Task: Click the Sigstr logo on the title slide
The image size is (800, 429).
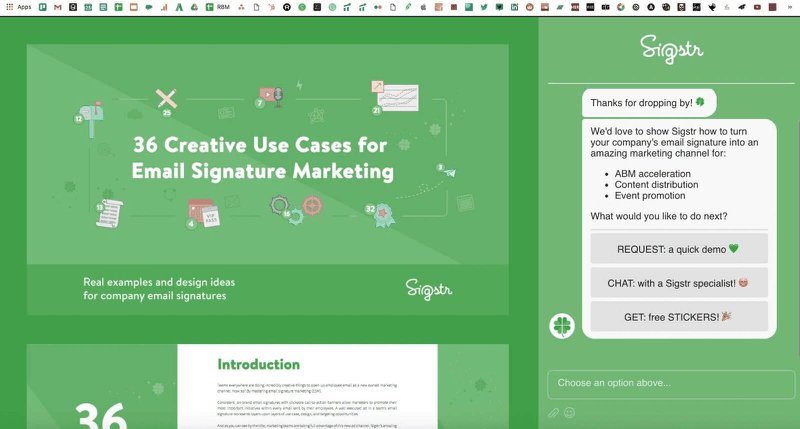Action: point(429,289)
